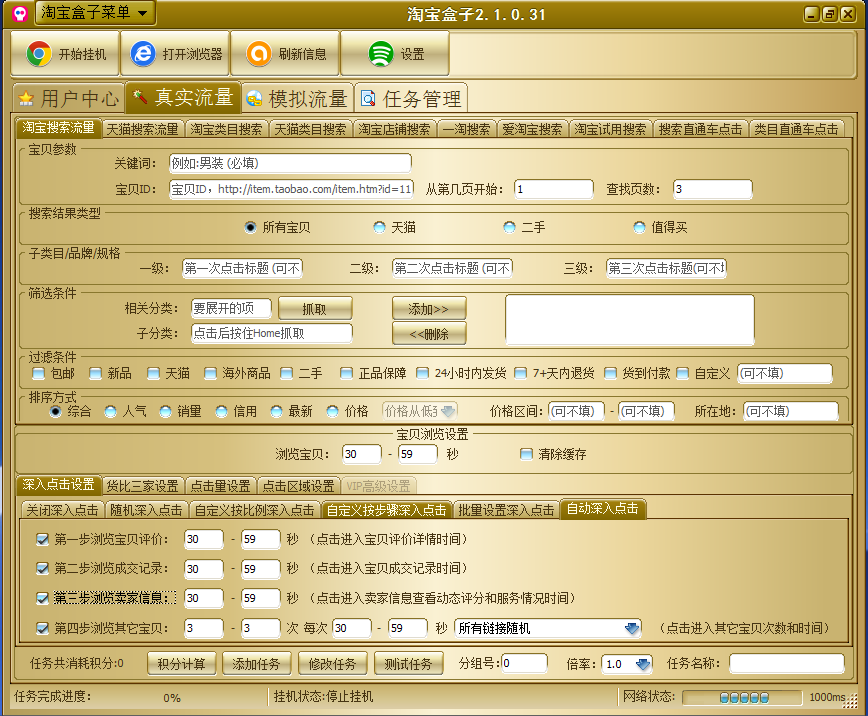Enable the 新品 filter checkbox

95,374
